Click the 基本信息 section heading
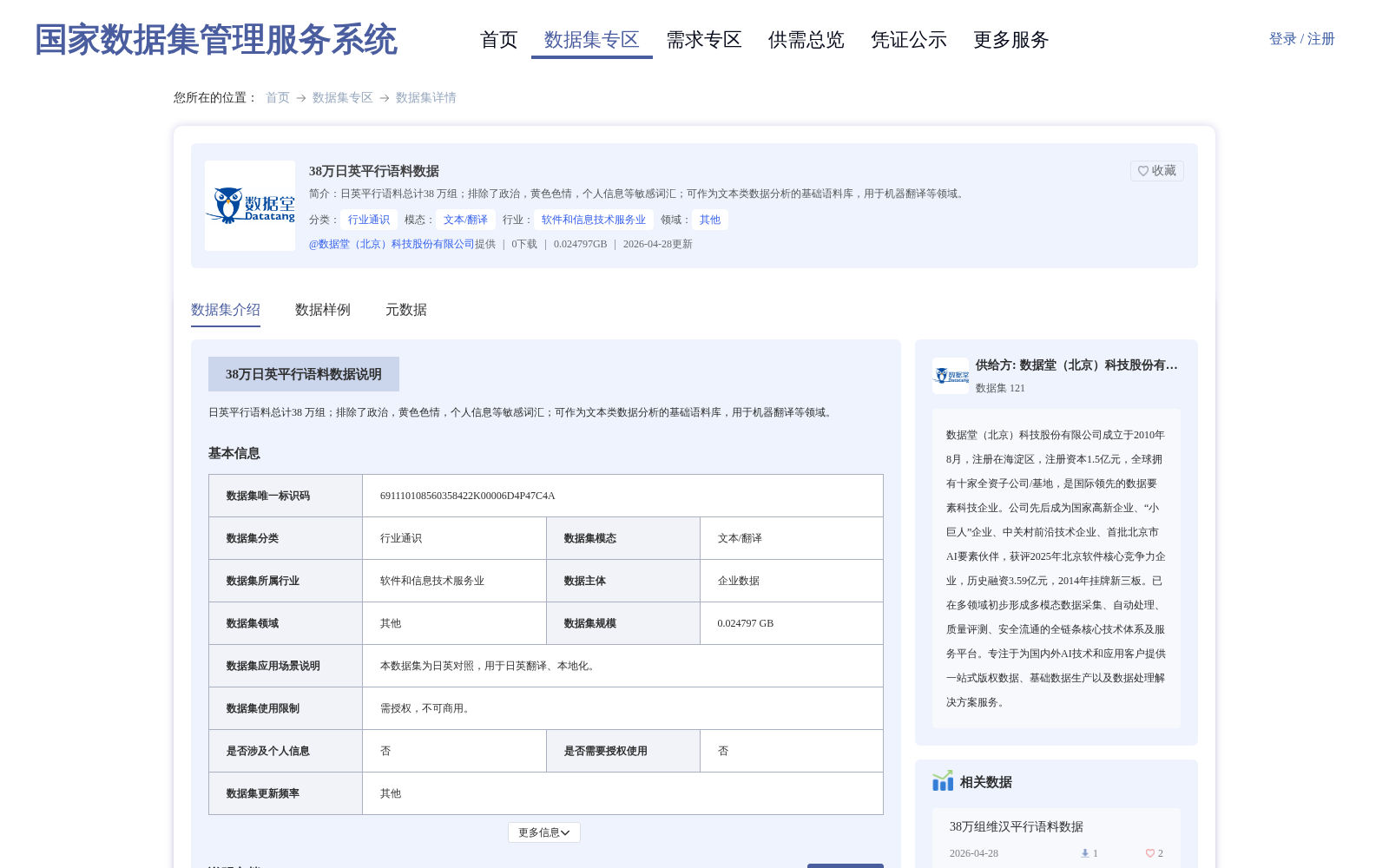1389x868 pixels. pos(234,453)
